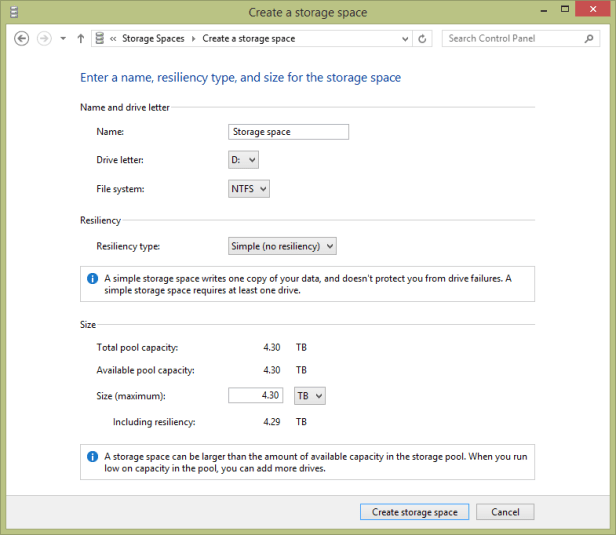The width and height of the screenshot is (616, 535).
Task: Click the Size (maximum) input box
Action: [x=256, y=396]
